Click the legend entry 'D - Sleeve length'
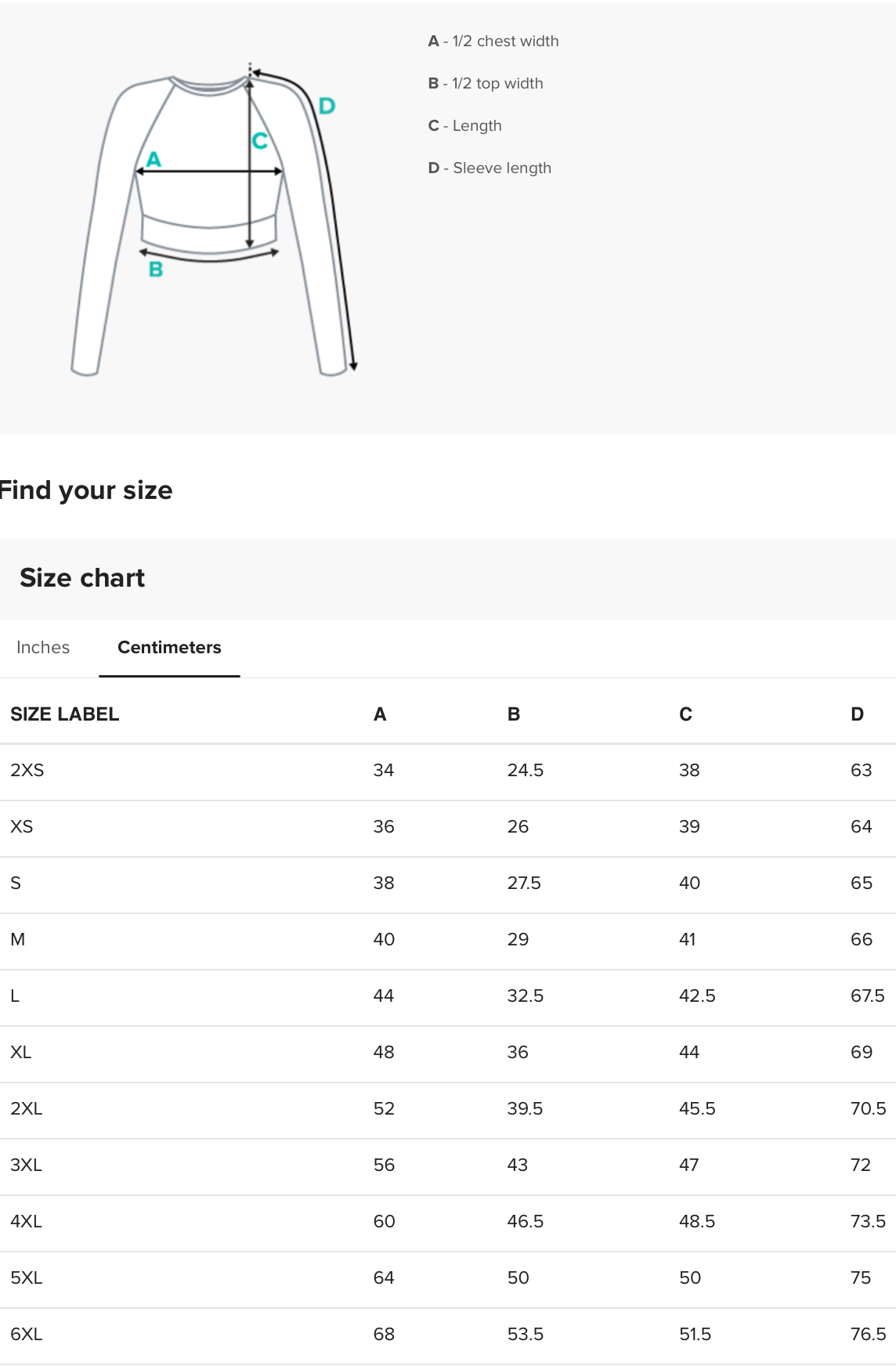 (490, 168)
